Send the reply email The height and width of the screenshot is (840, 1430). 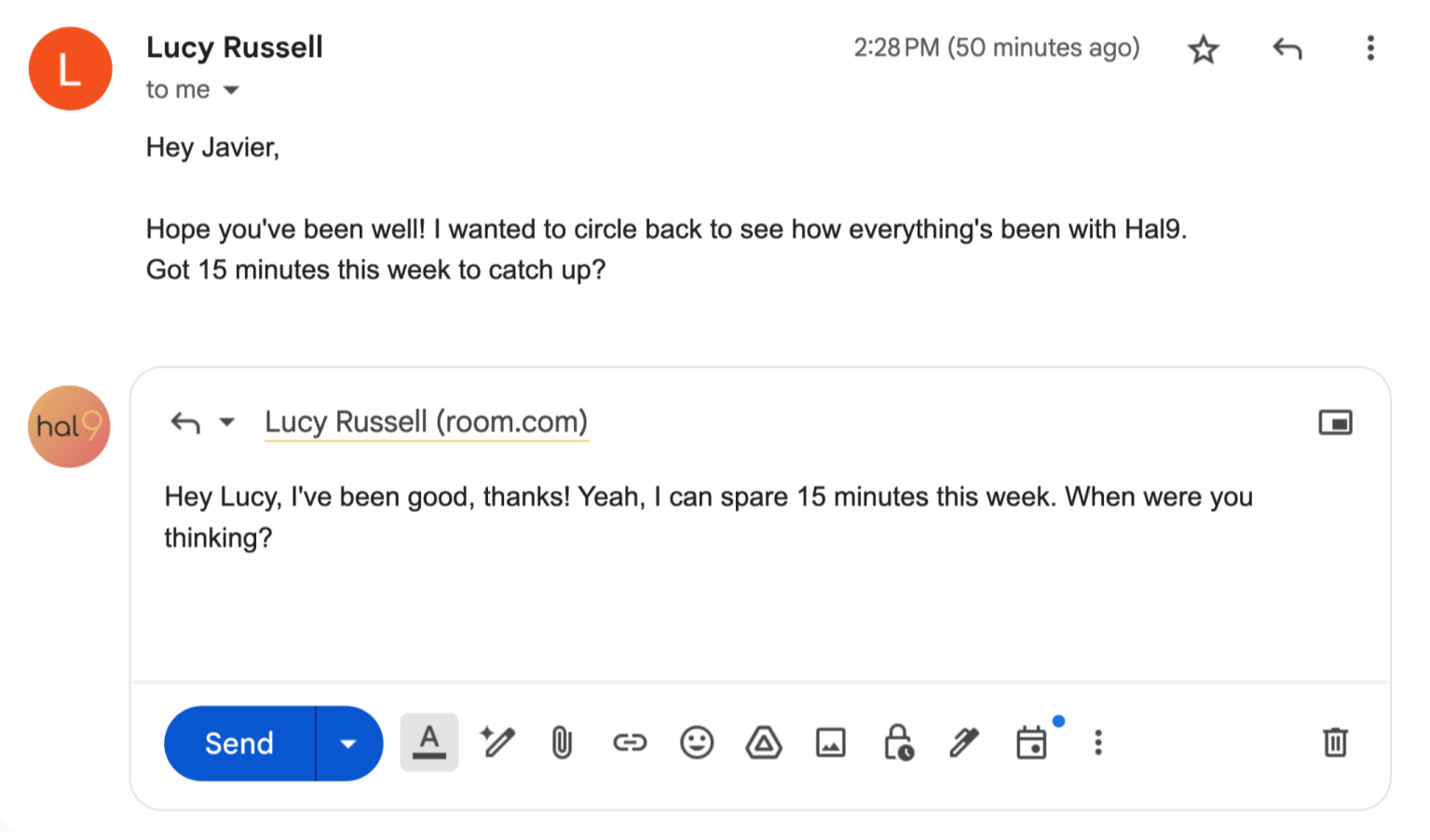pos(239,743)
